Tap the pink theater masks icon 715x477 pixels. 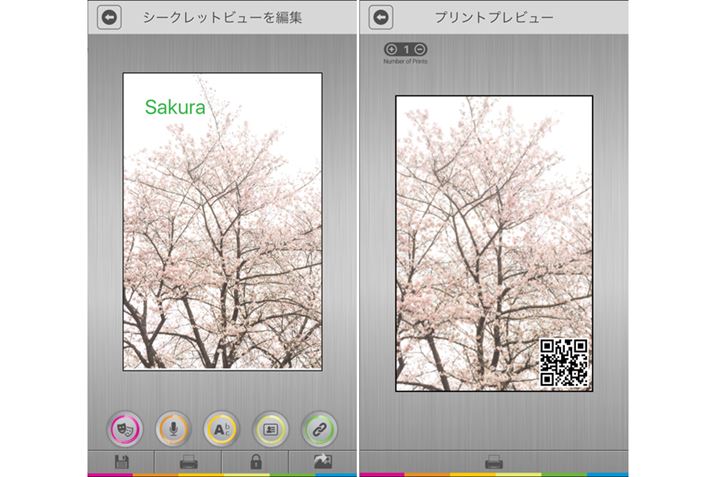tap(125, 429)
